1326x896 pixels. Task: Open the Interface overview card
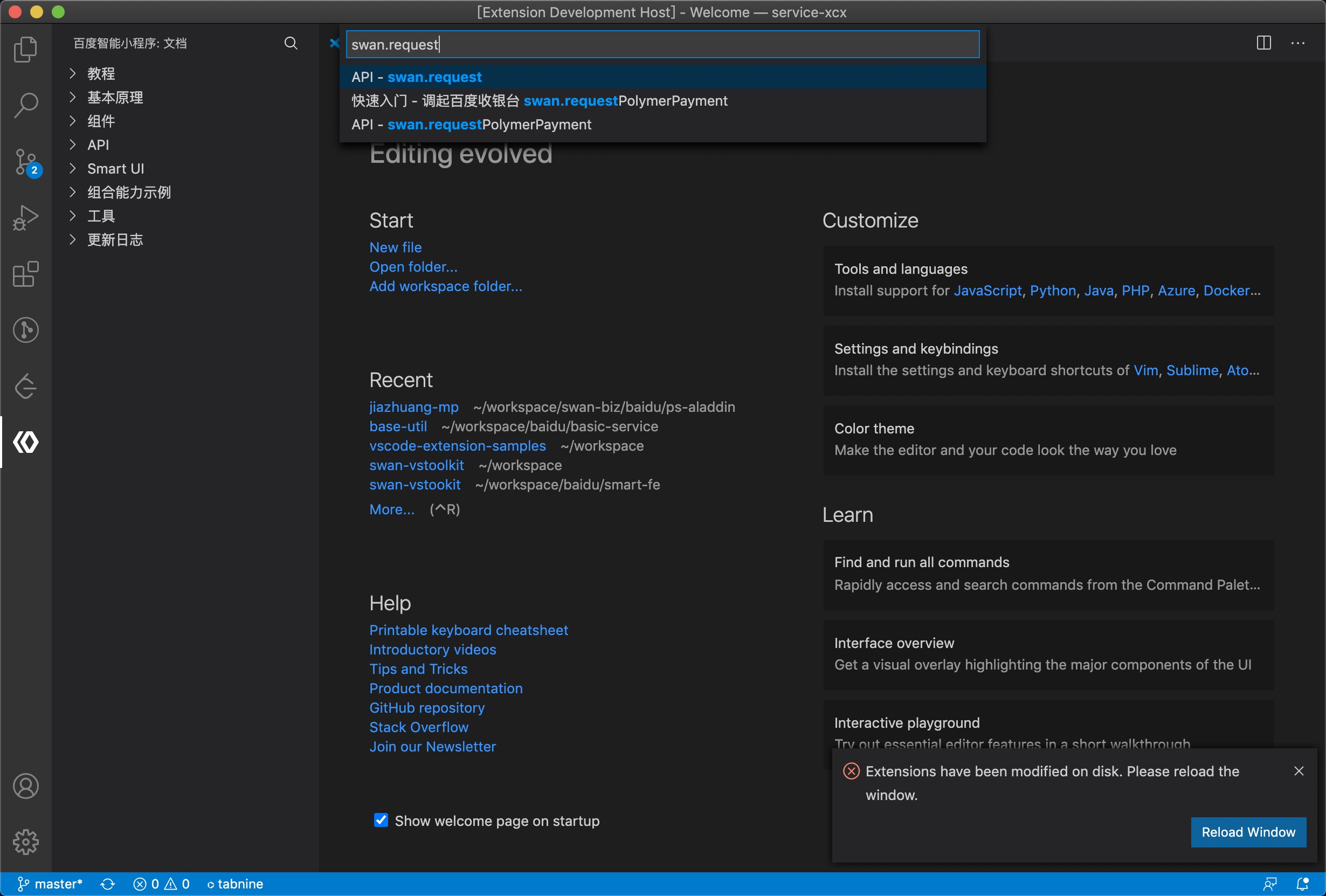(1048, 654)
